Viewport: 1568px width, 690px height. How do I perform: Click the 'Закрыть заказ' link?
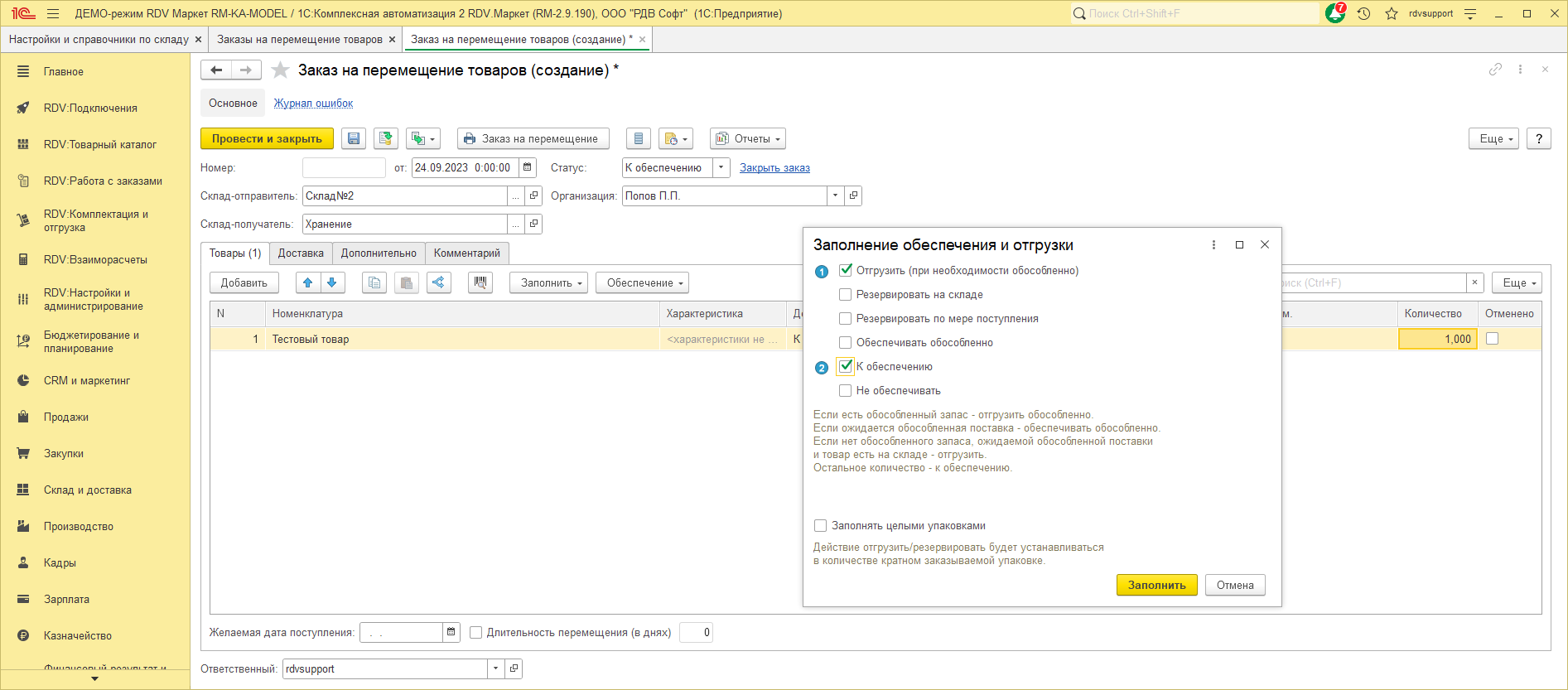(774, 168)
